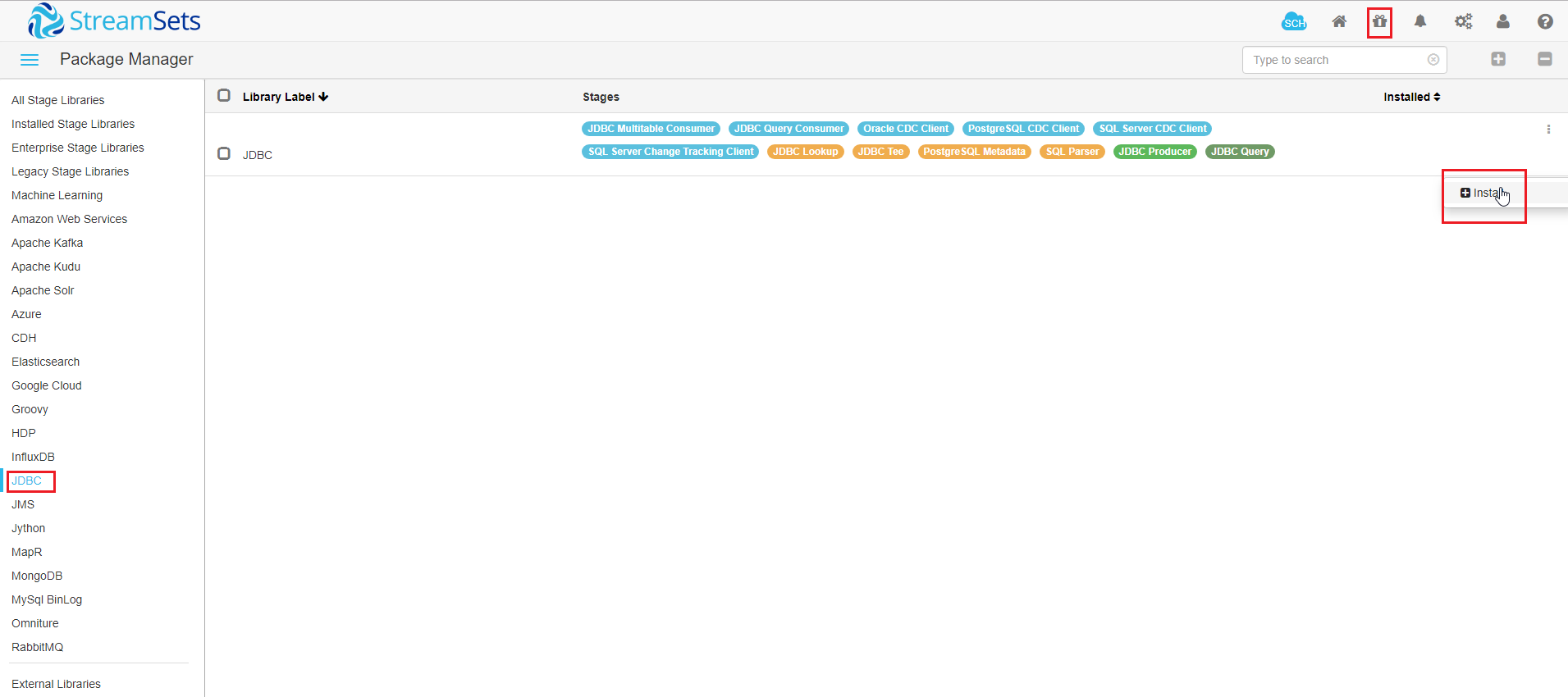Click the Stages column header

pos(601,97)
